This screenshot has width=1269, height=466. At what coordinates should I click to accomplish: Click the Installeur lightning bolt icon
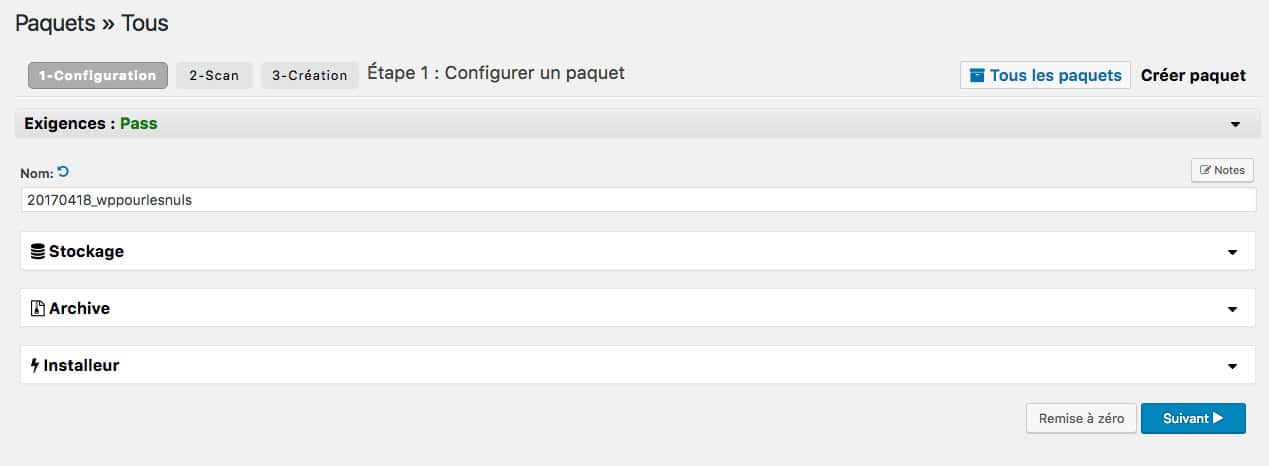[36, 366]
